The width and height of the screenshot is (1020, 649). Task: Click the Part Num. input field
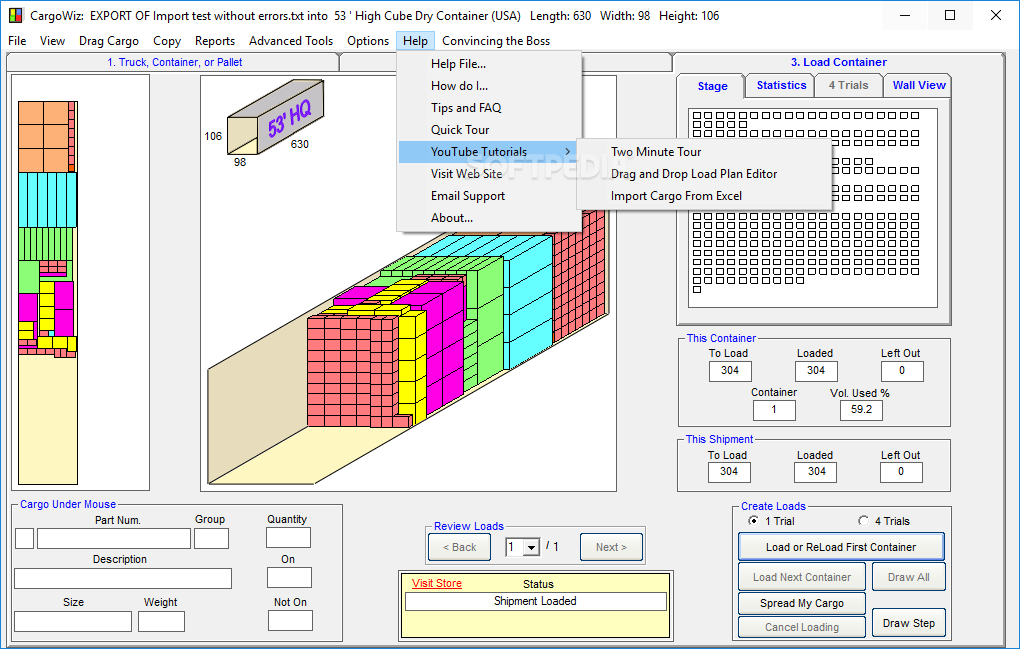pyautogui.click(x=114, y=538)
